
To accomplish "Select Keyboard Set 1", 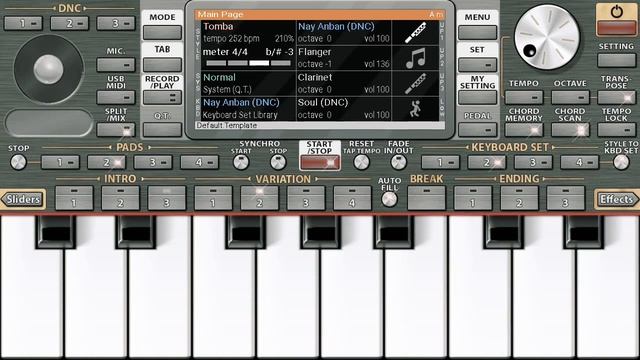I will (440, 162).
